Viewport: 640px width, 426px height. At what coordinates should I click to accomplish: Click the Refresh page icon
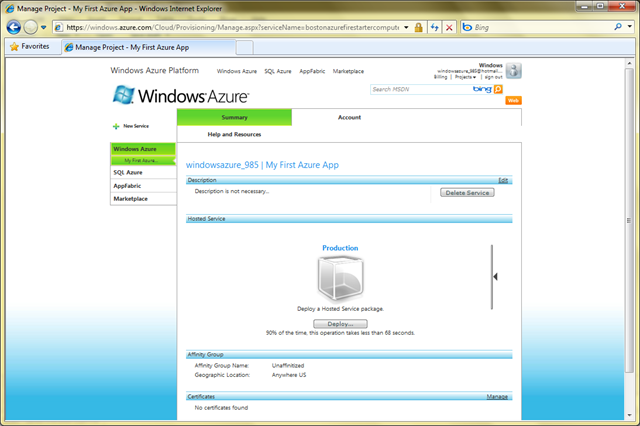[x=434, y=27]
